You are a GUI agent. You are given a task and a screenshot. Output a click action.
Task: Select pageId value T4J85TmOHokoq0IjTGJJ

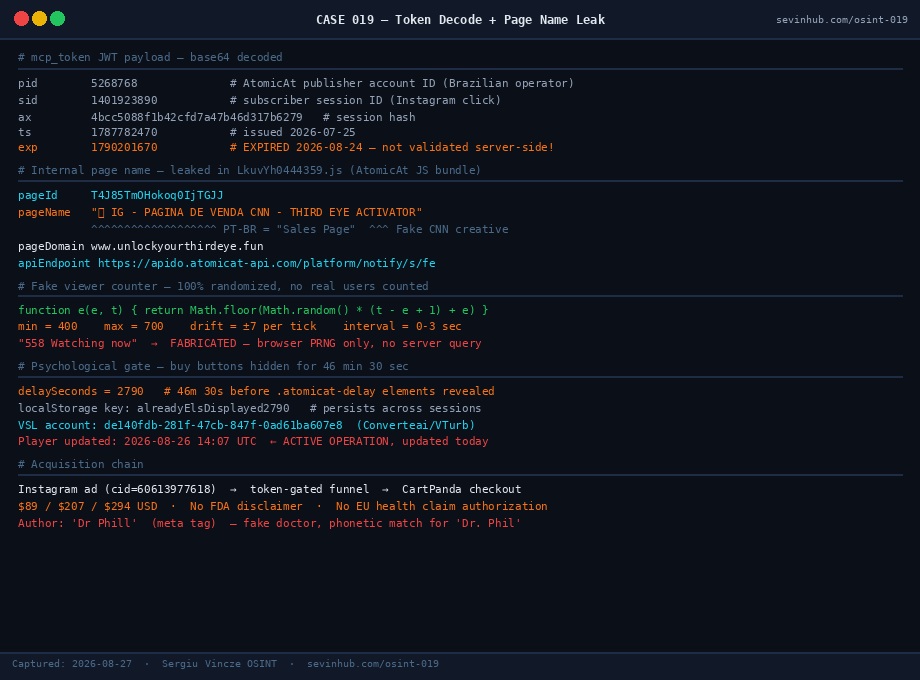pos(157,195)
